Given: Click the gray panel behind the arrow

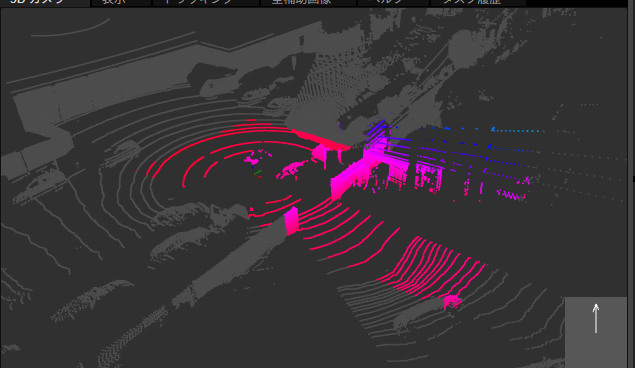Looking at the screenshot, I should pyautogui.click(x=596, y=332).
